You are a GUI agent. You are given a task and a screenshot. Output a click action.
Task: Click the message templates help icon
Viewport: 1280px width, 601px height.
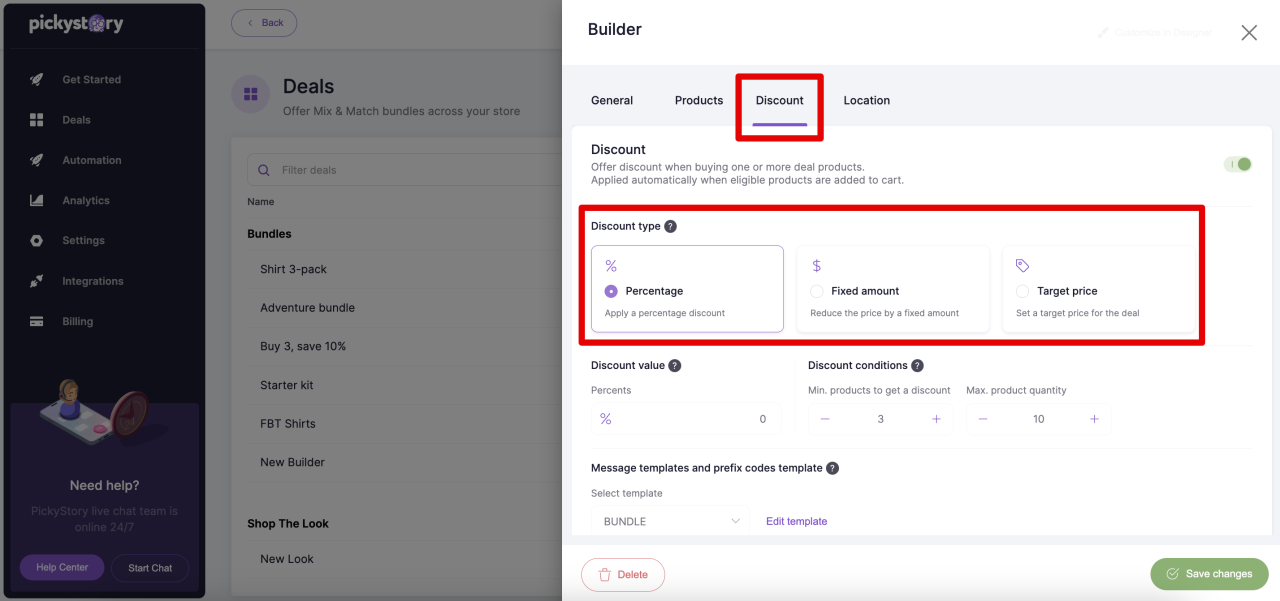click(x=832, y=468)
